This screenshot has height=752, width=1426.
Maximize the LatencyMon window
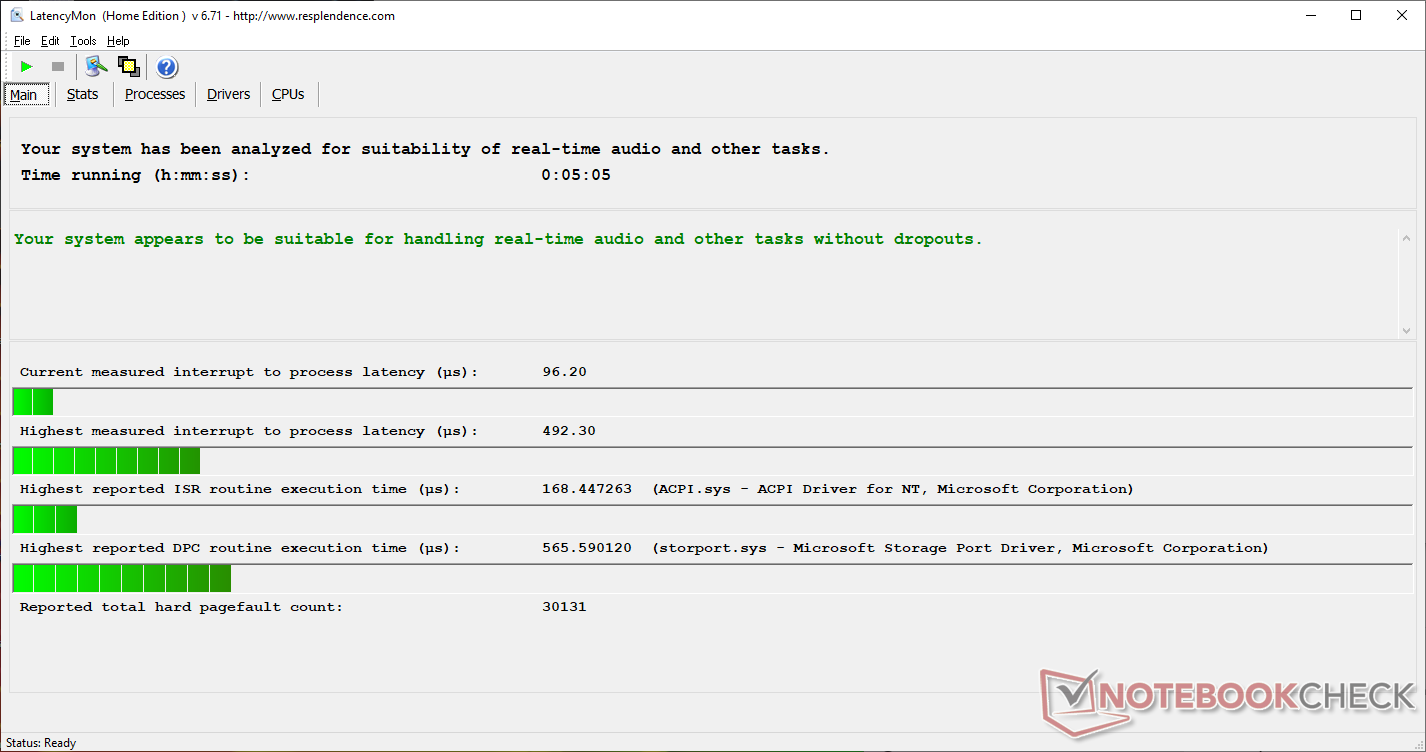point(1356,15)
